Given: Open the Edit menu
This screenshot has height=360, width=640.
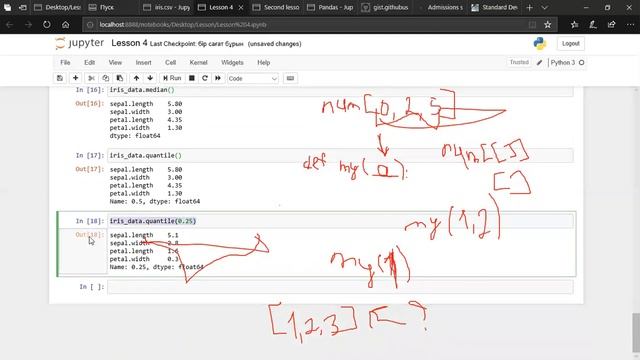Looking at the screenshot, I should coord(89,62).
